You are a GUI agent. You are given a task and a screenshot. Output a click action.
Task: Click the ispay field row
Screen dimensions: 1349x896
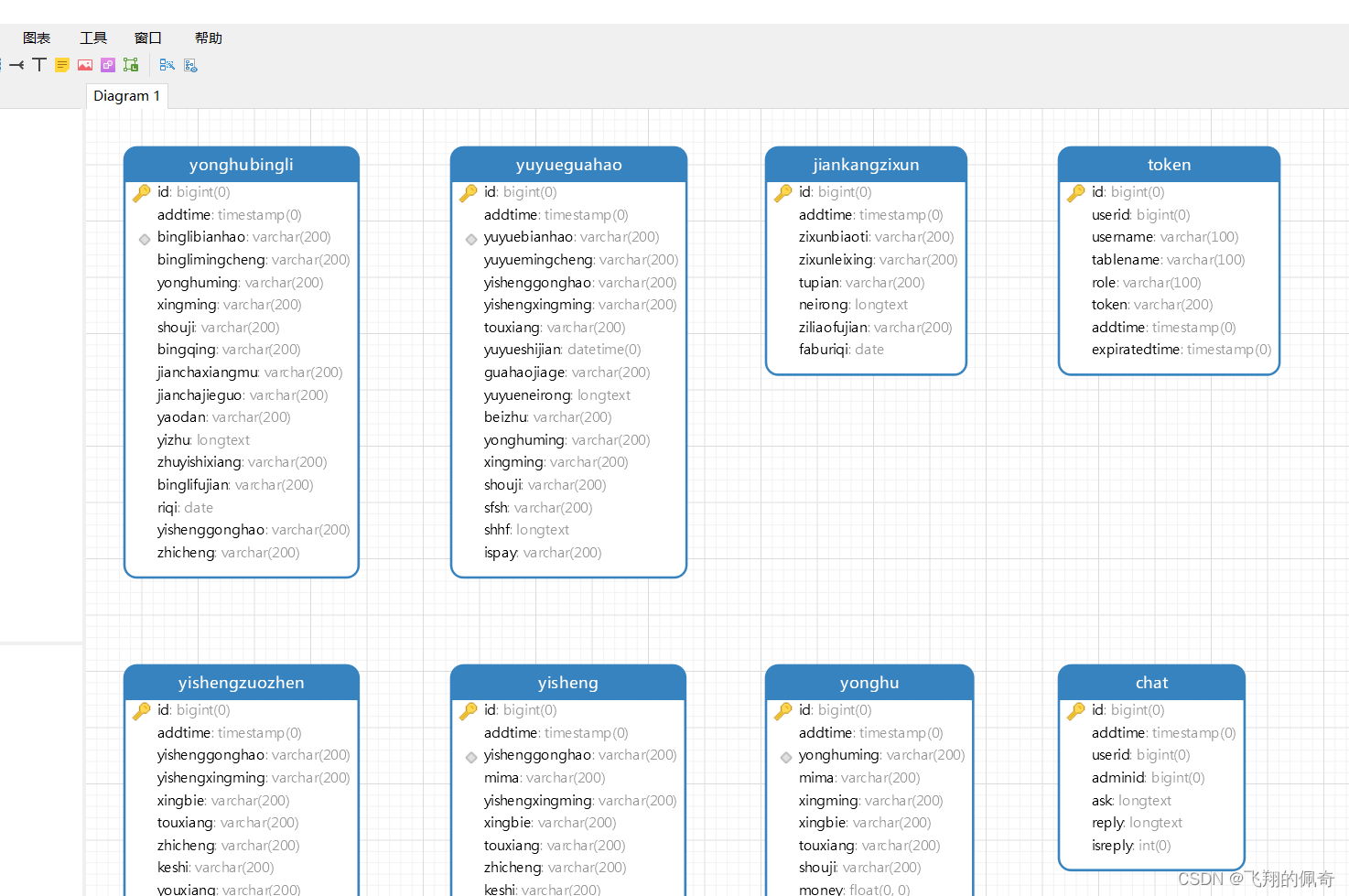tap(543, 553)
